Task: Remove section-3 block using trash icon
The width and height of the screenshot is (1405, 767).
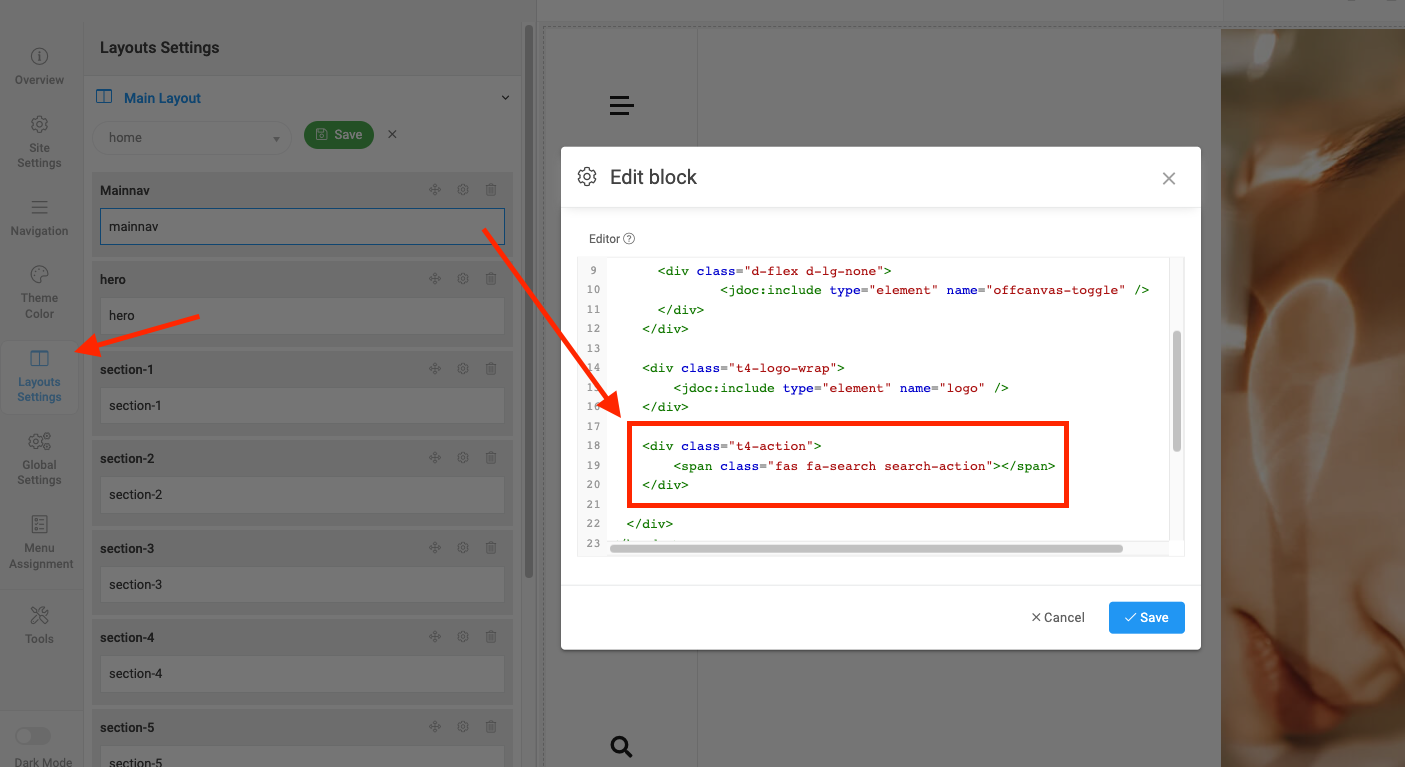Action: pos(491,548)
